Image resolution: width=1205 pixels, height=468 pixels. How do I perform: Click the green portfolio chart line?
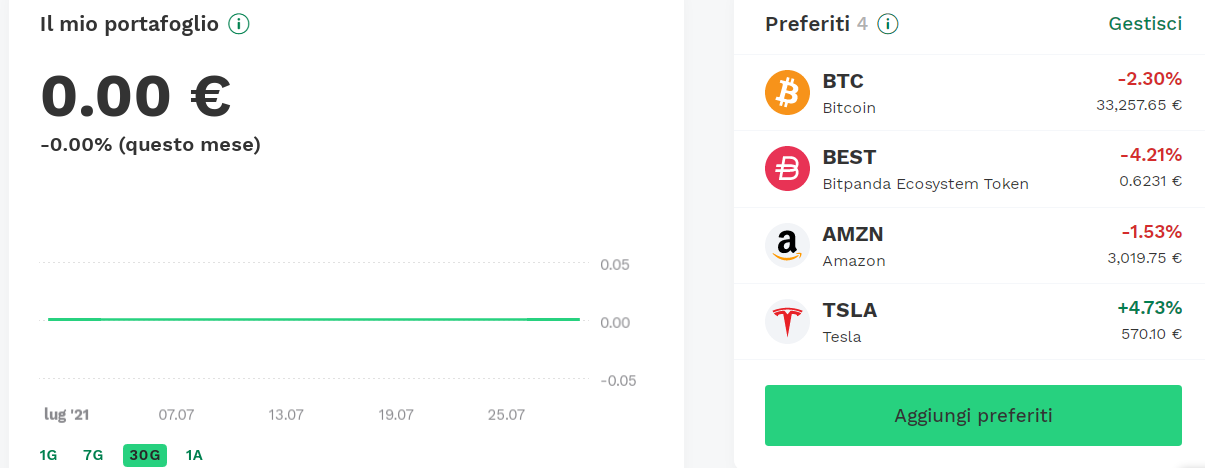313,319
